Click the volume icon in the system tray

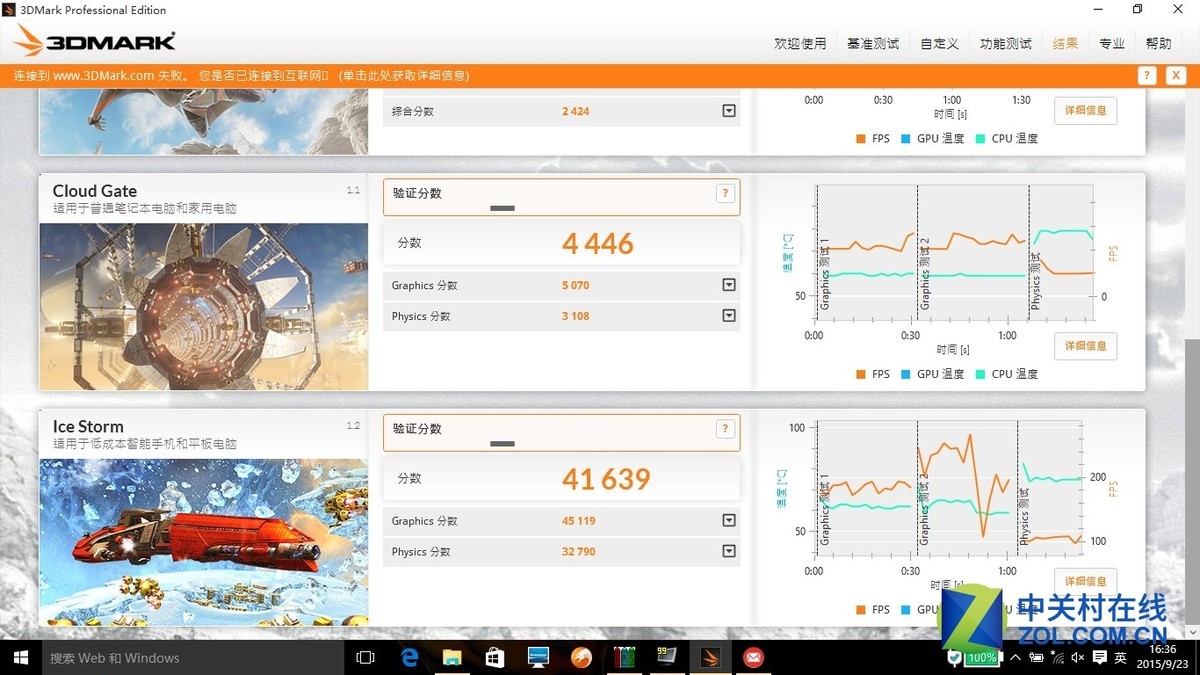[x=1077, y=657]
